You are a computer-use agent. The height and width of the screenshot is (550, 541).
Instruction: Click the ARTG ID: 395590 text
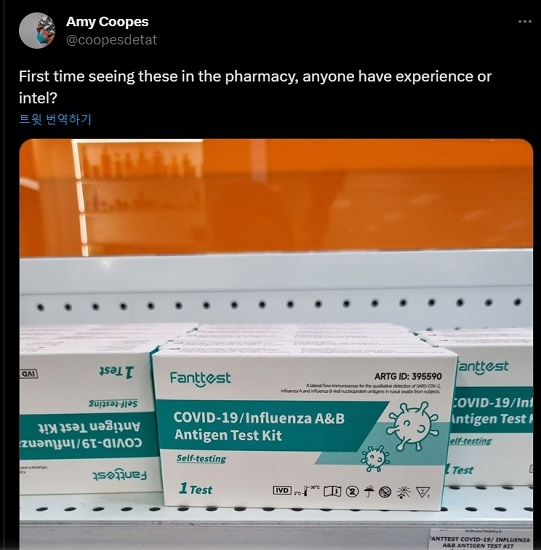click(x=408, y=376)
